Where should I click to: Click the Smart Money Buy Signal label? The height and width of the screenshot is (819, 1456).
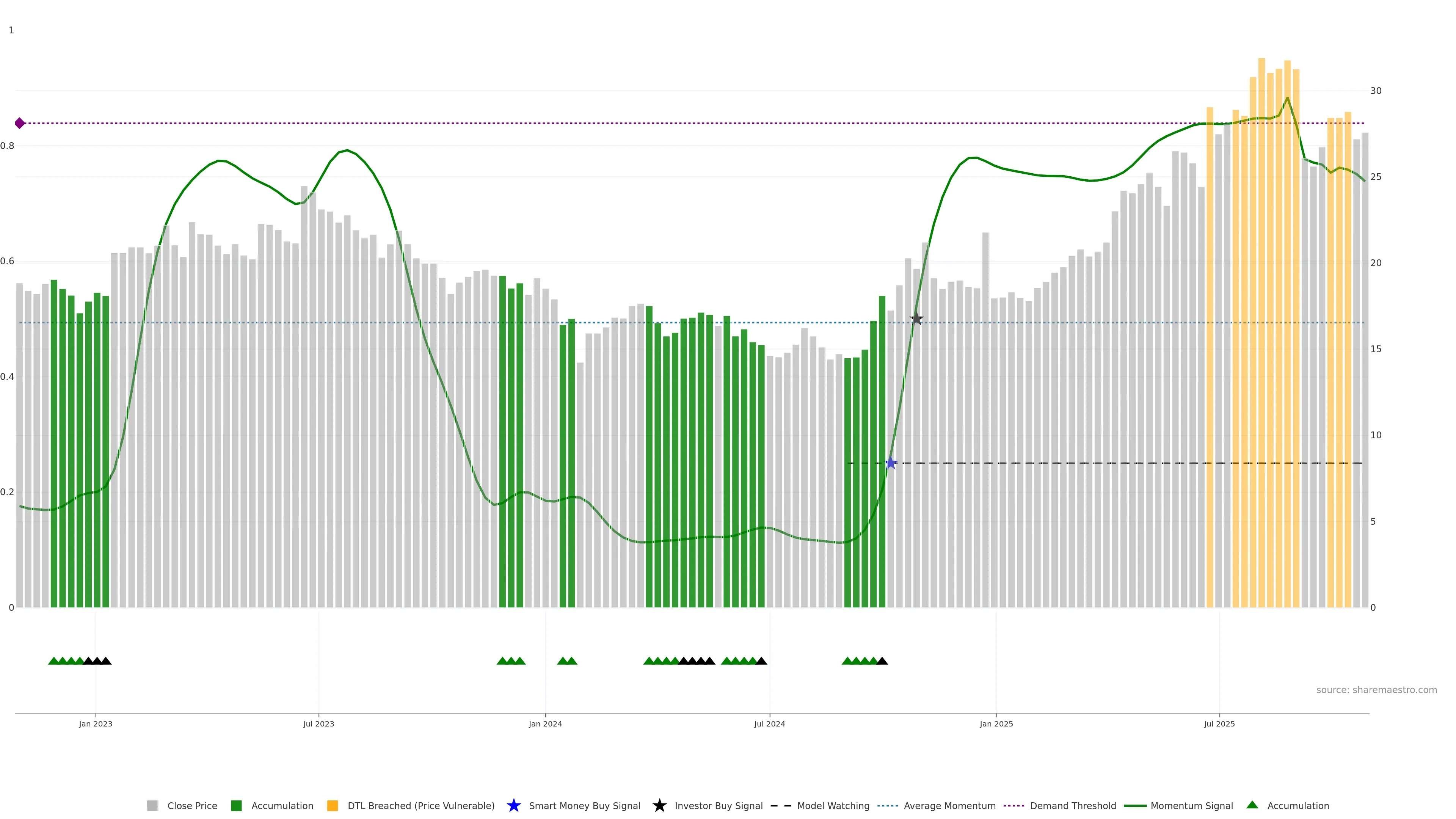(x=584, y=806)
